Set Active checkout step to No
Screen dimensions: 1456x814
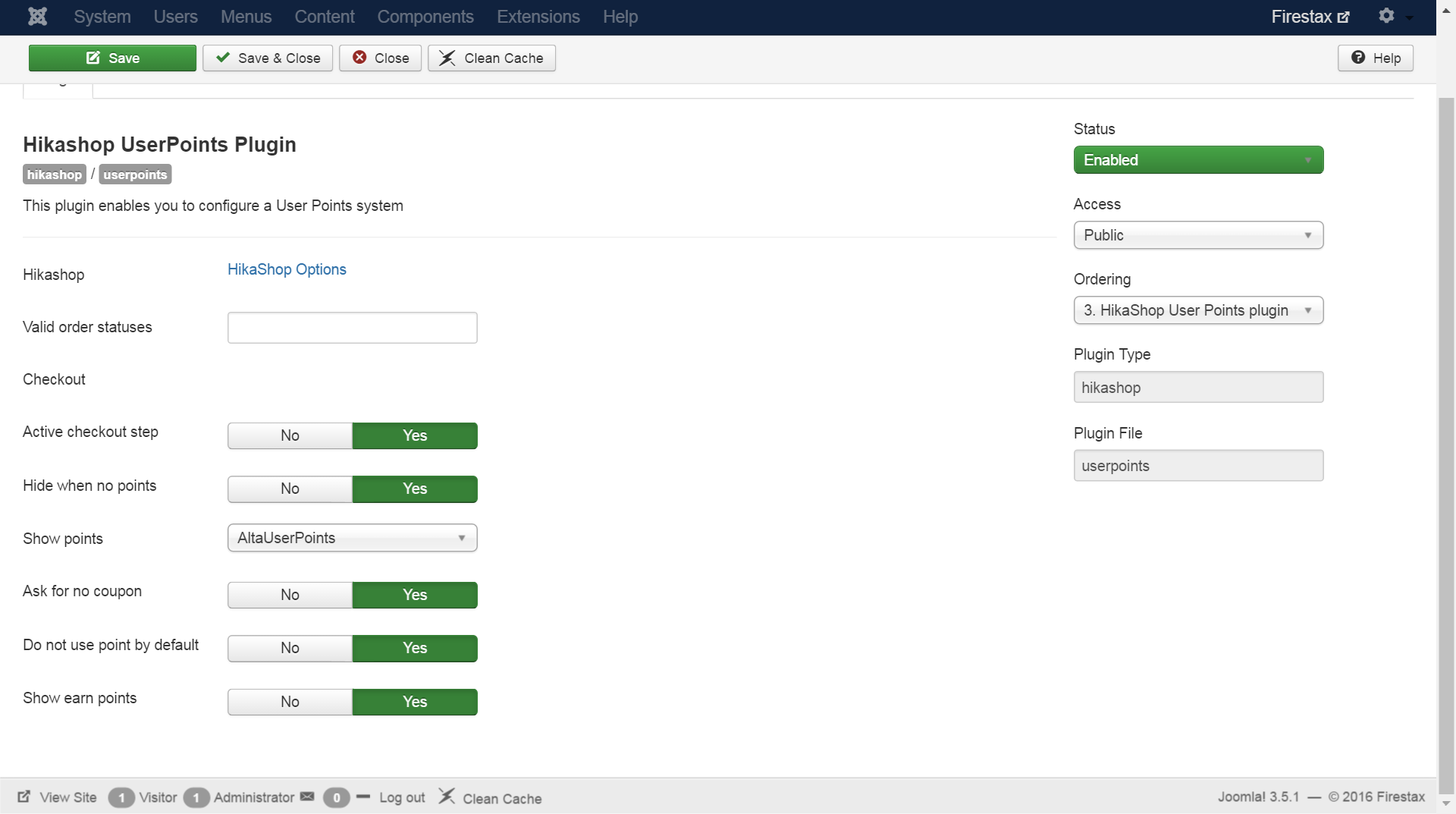pyautogui.click(x=290, y=435)
